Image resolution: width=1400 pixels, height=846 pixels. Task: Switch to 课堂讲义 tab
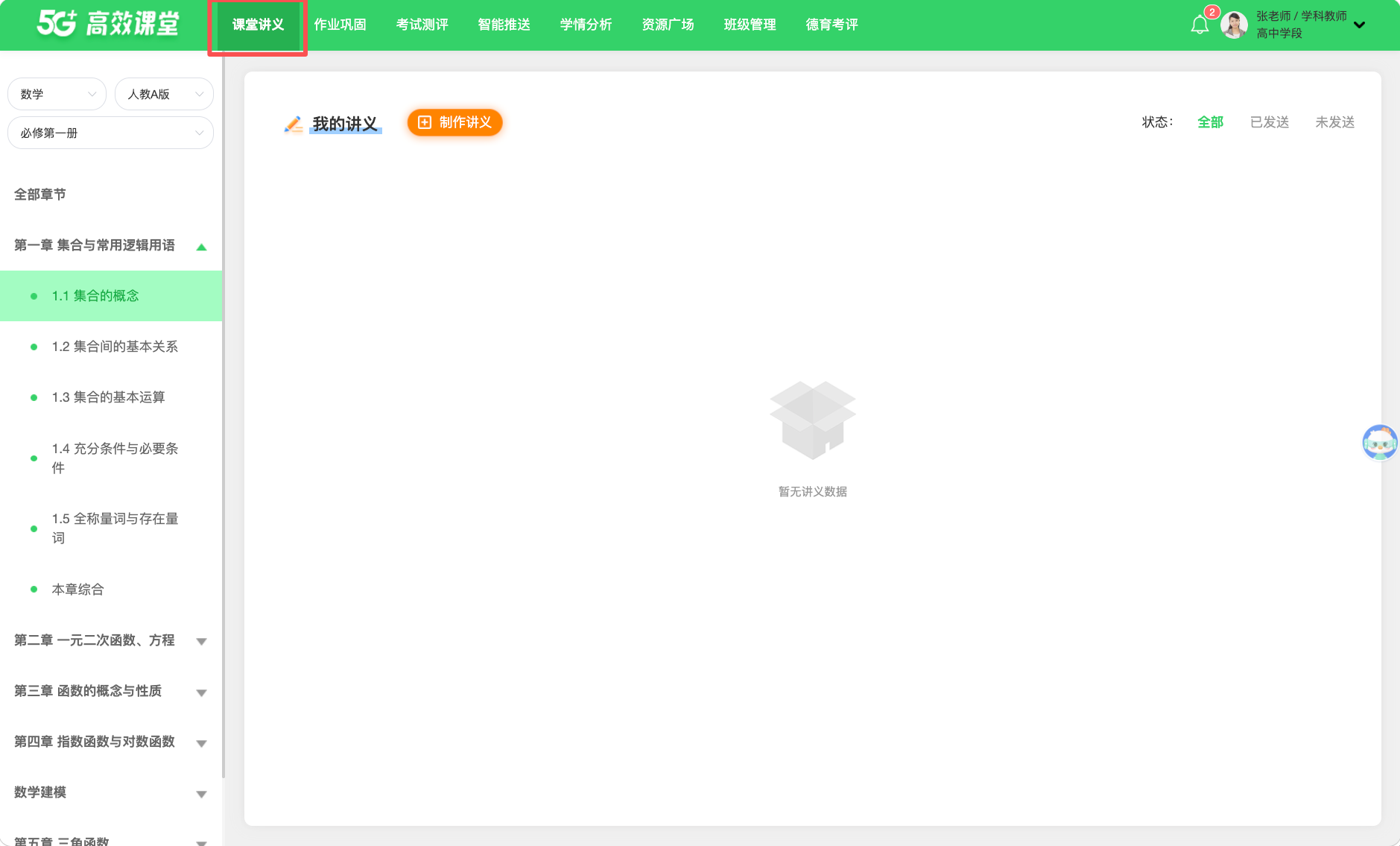258,25
